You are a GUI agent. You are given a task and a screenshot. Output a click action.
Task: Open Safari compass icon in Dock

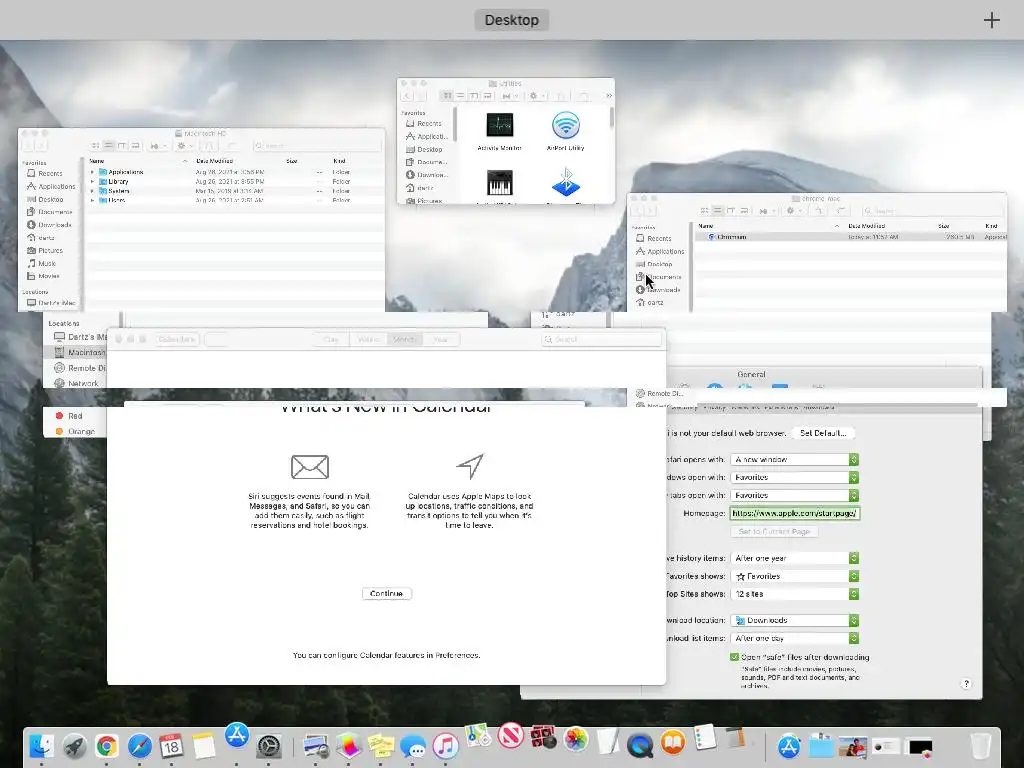139,745
